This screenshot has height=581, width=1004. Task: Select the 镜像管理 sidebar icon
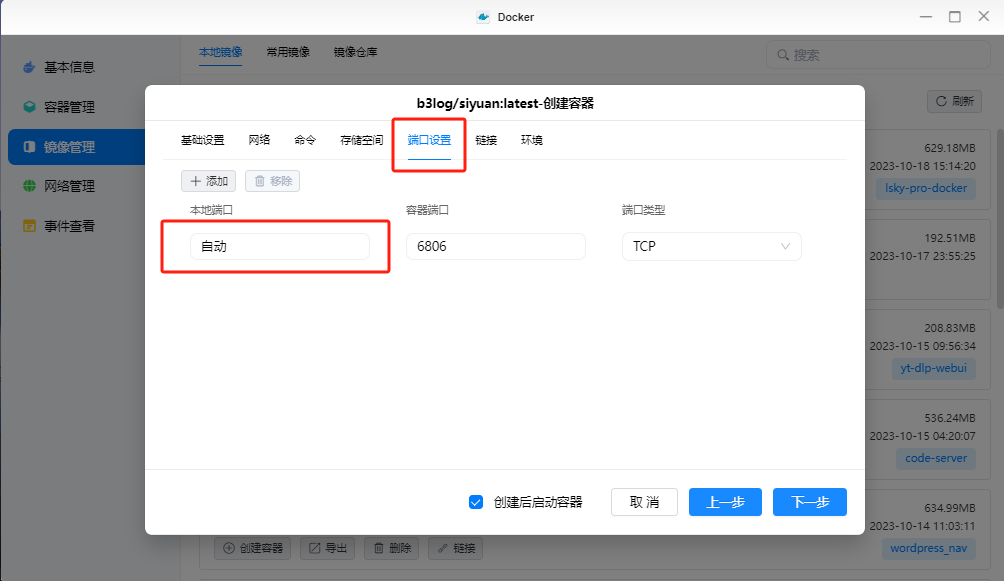click(x=29, y=147)
